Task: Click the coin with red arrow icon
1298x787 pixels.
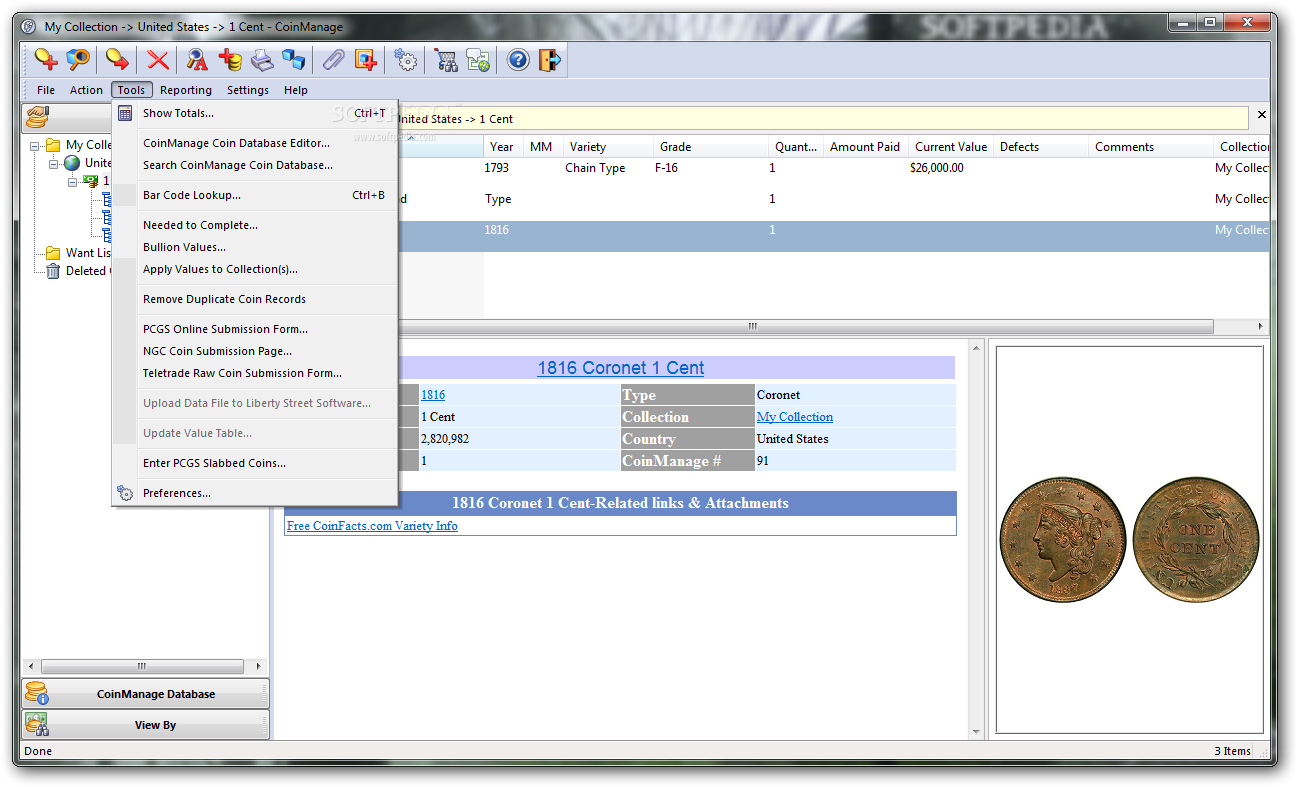Action: pos(117,60)
